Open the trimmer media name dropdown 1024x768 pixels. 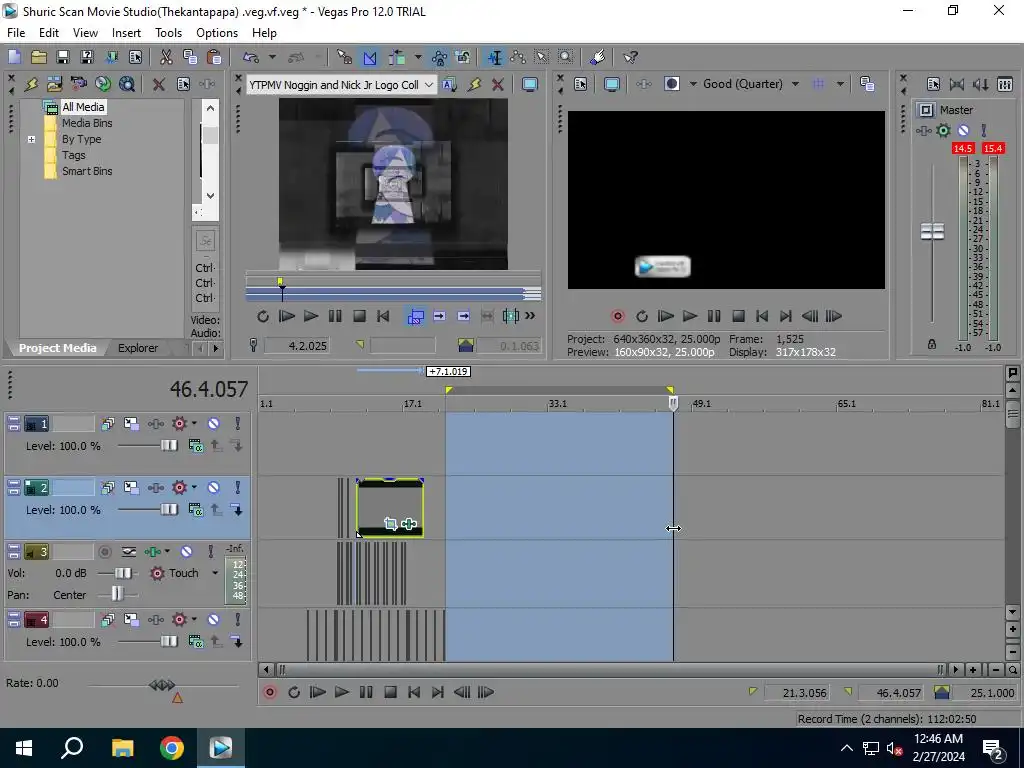pos(428,84)
